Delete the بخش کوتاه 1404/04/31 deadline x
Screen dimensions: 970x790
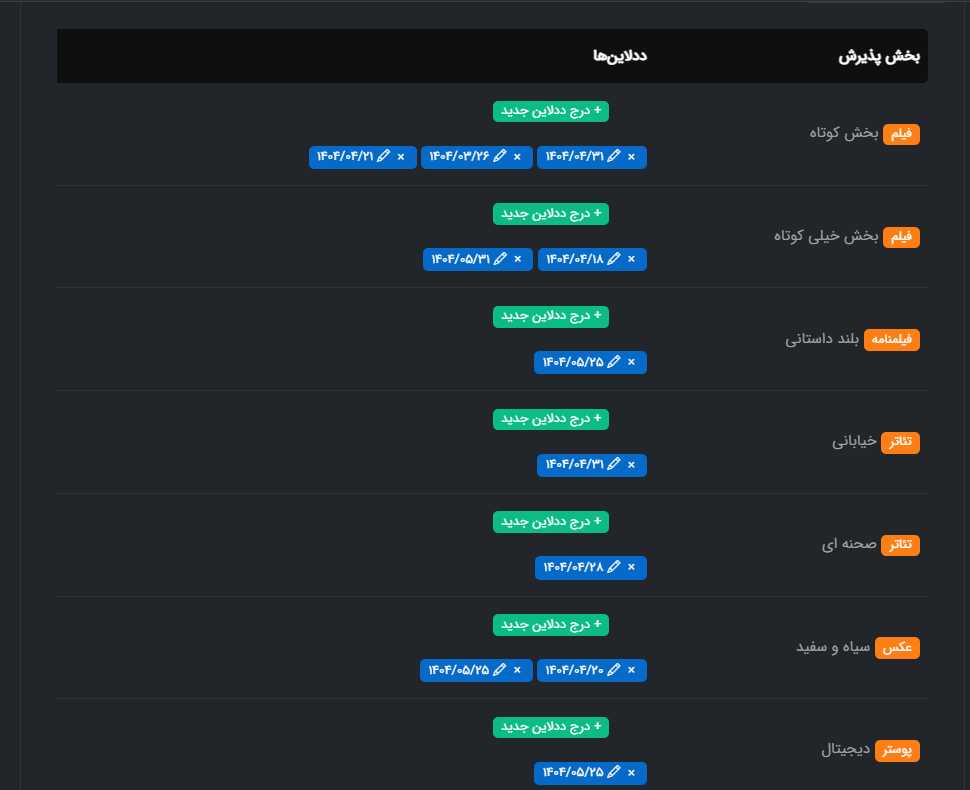tap(631, 157)
